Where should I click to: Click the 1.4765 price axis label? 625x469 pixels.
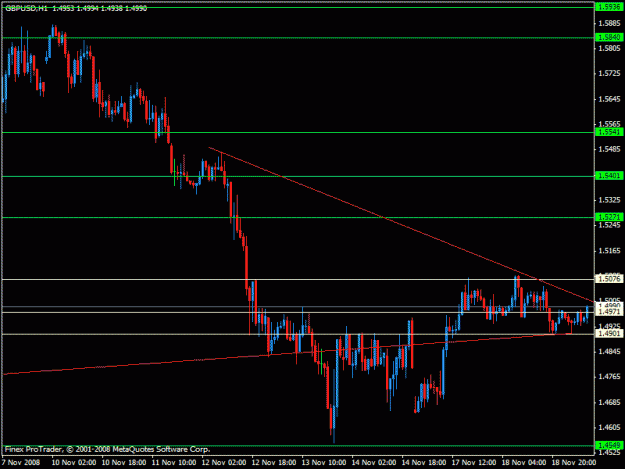pos(609,377)
